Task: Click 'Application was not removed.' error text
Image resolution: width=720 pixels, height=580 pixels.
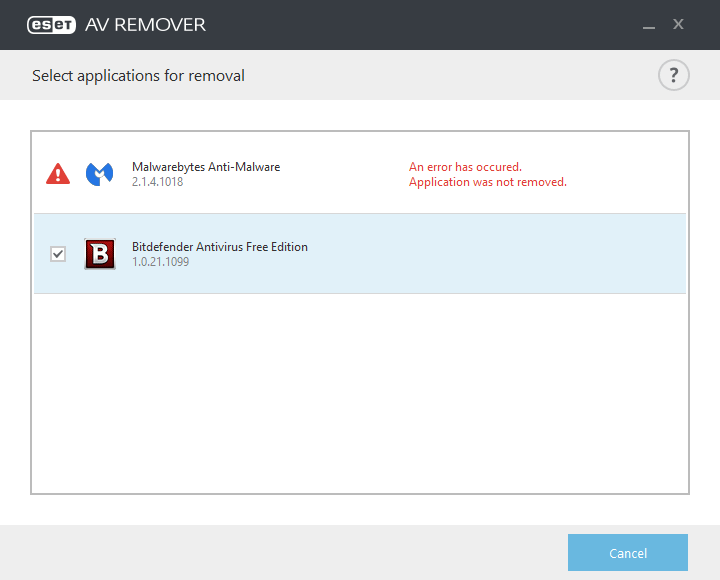Action: (488, 182)
